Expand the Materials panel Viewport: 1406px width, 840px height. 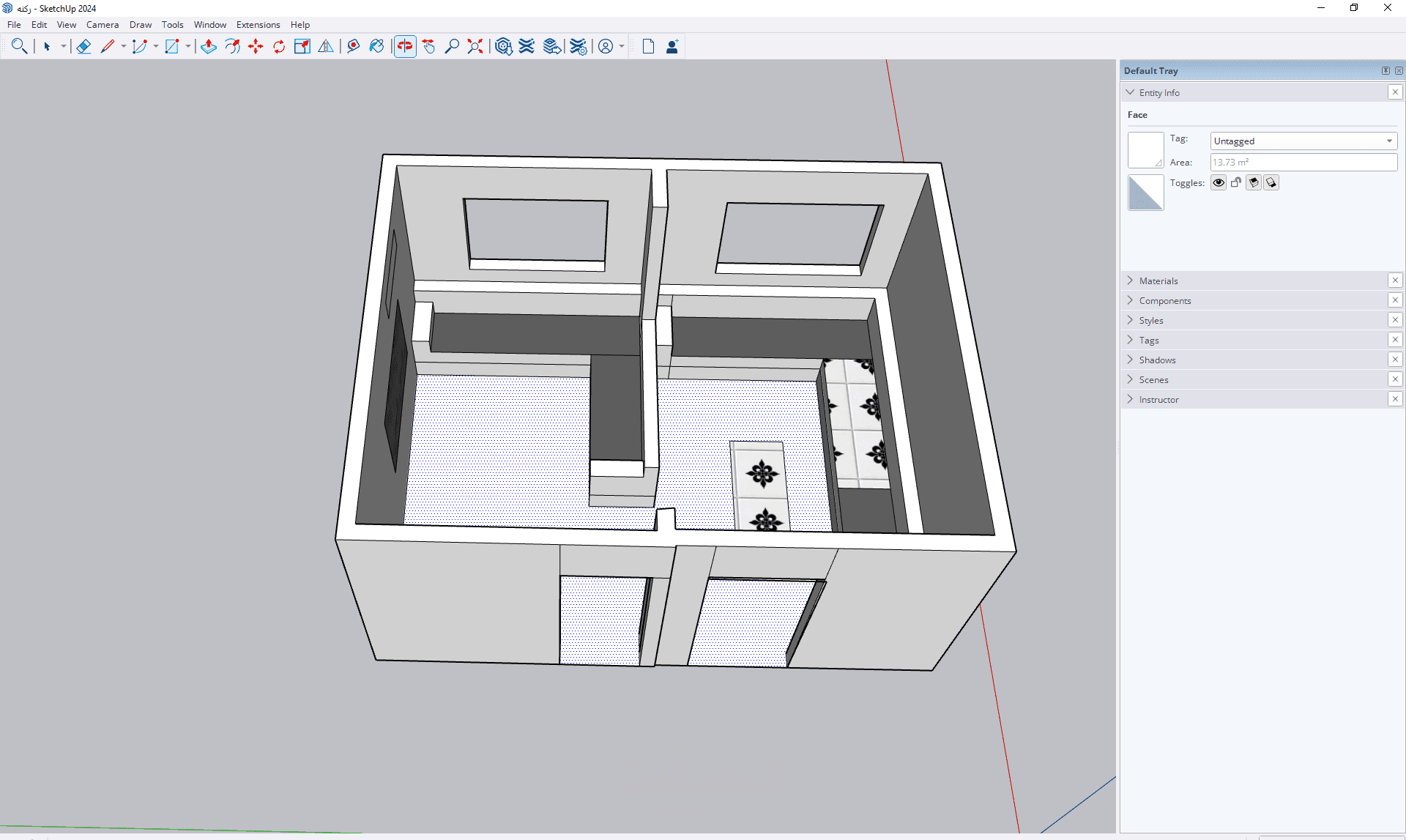pos(1158,281)
